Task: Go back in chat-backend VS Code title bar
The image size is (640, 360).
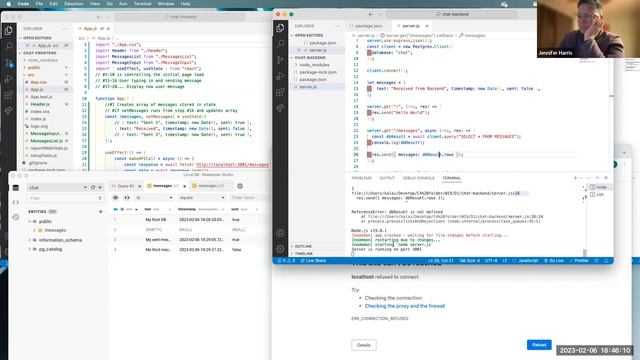Action: [370, 14]
